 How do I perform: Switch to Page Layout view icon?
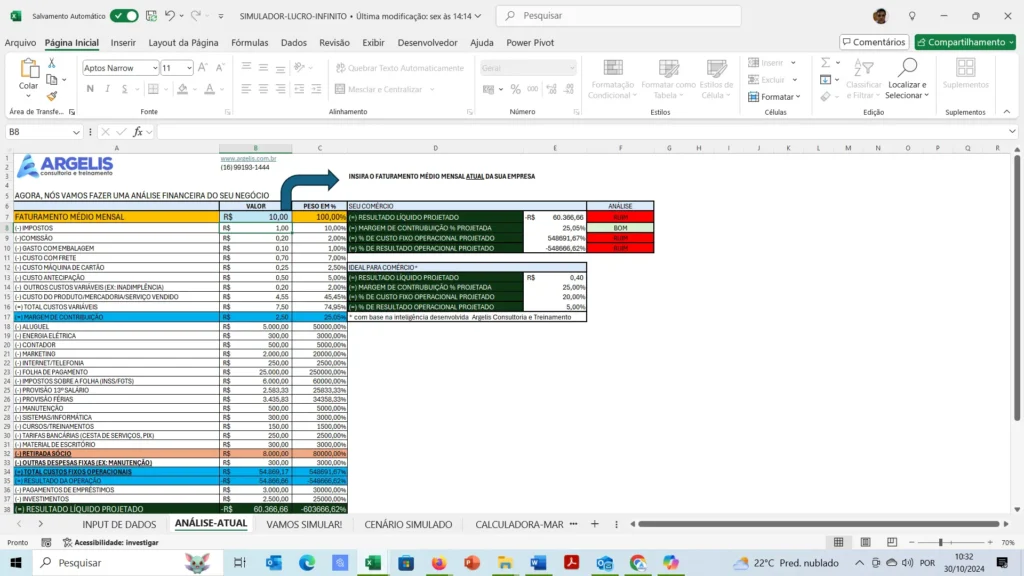(x=865, y=543)
